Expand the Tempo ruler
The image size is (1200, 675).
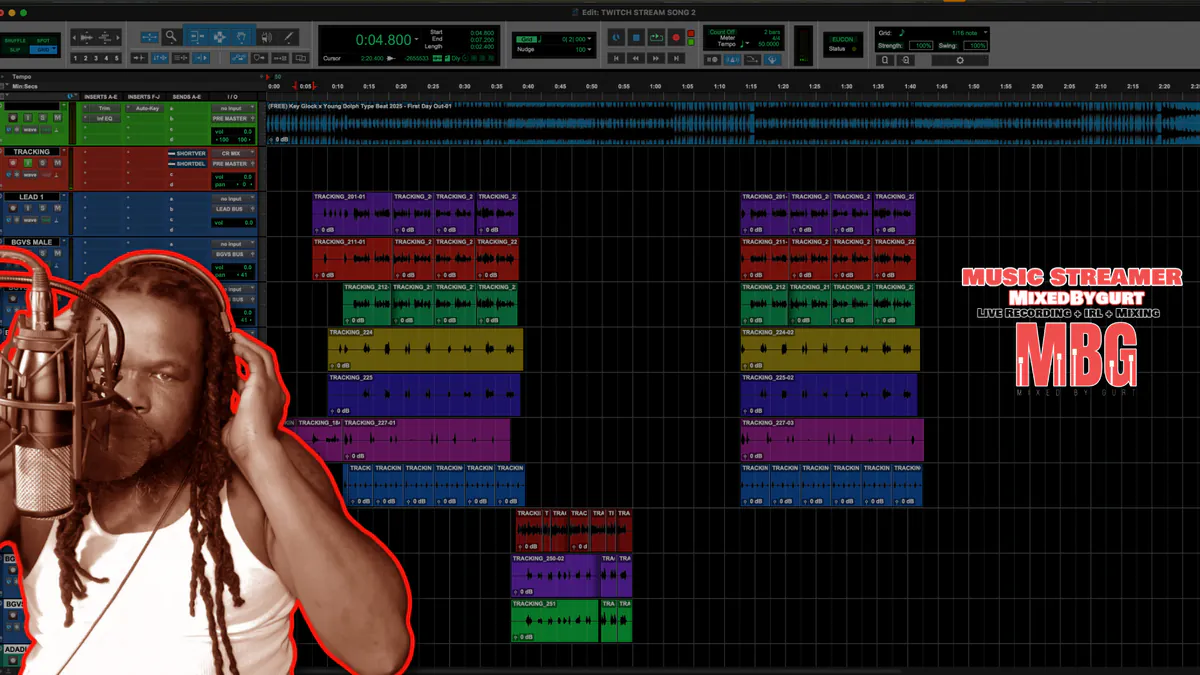(3, 76)
